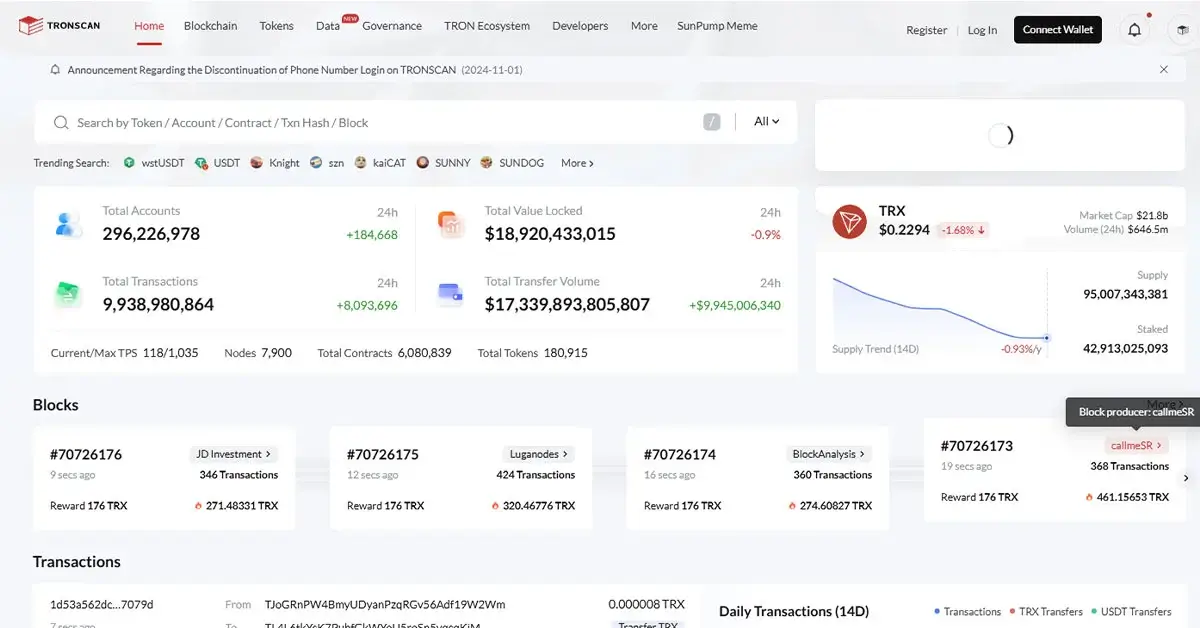Open the Tokens menu
The width and height of the screenshot is (1200, 628).
click(x=276, y=26)
